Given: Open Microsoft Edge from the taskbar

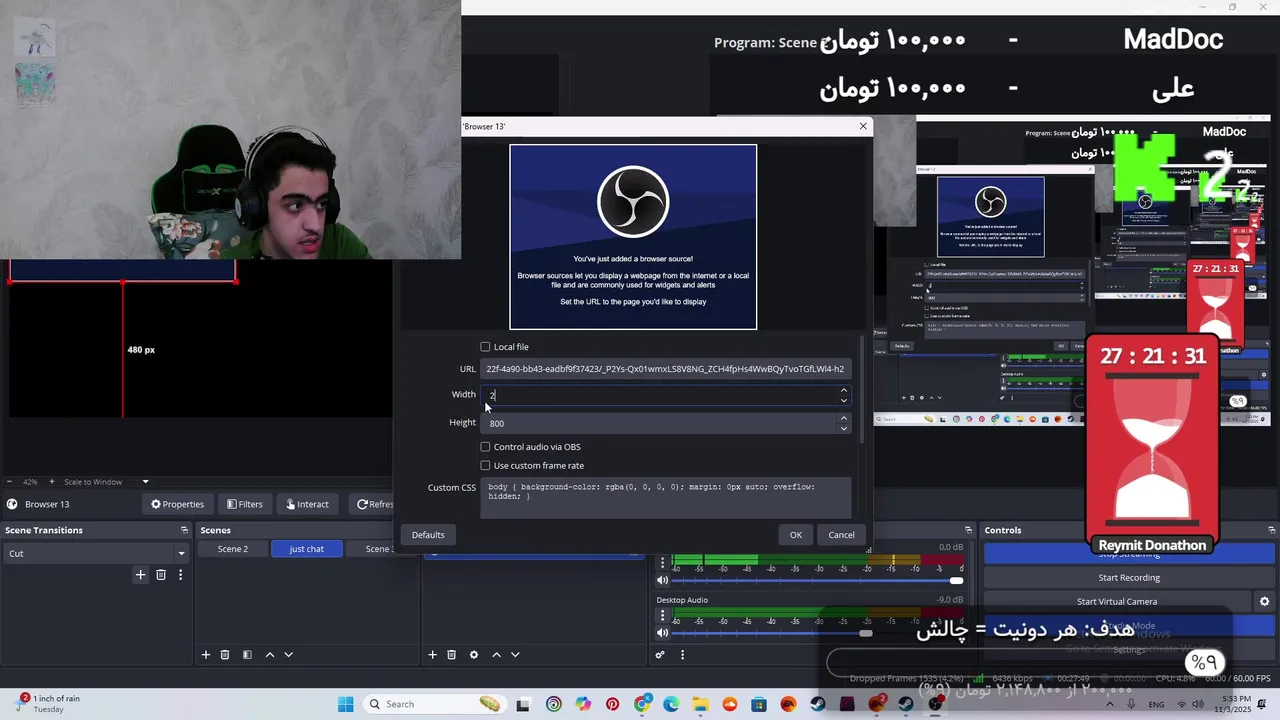Looking at the screenshot, I should pos(671,704).
